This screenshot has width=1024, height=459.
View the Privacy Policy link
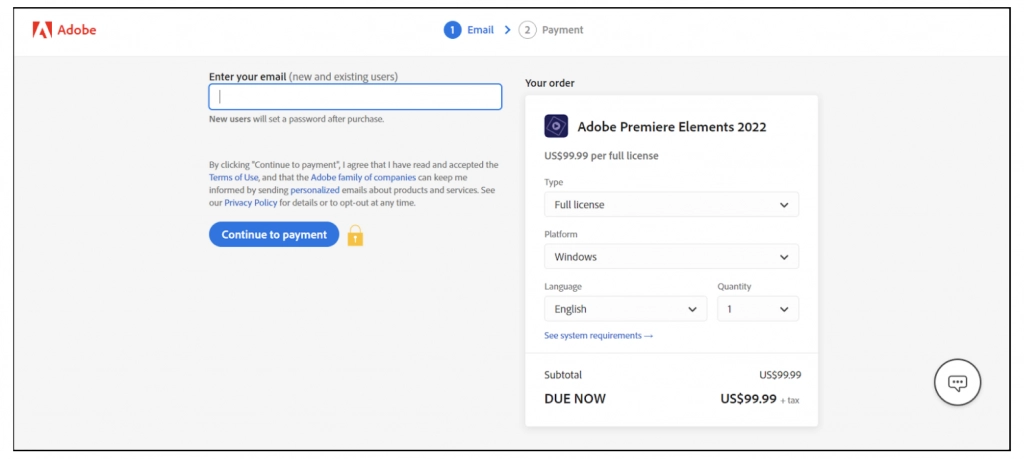pyautogui.click(x=251, y=203)
